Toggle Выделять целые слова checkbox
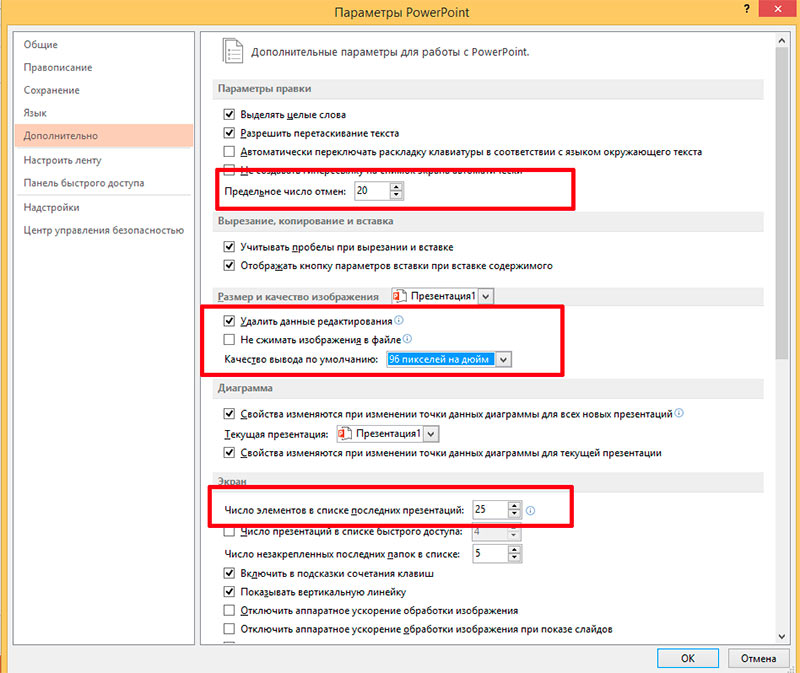This screenshot has height=673, width=800. 229,114
